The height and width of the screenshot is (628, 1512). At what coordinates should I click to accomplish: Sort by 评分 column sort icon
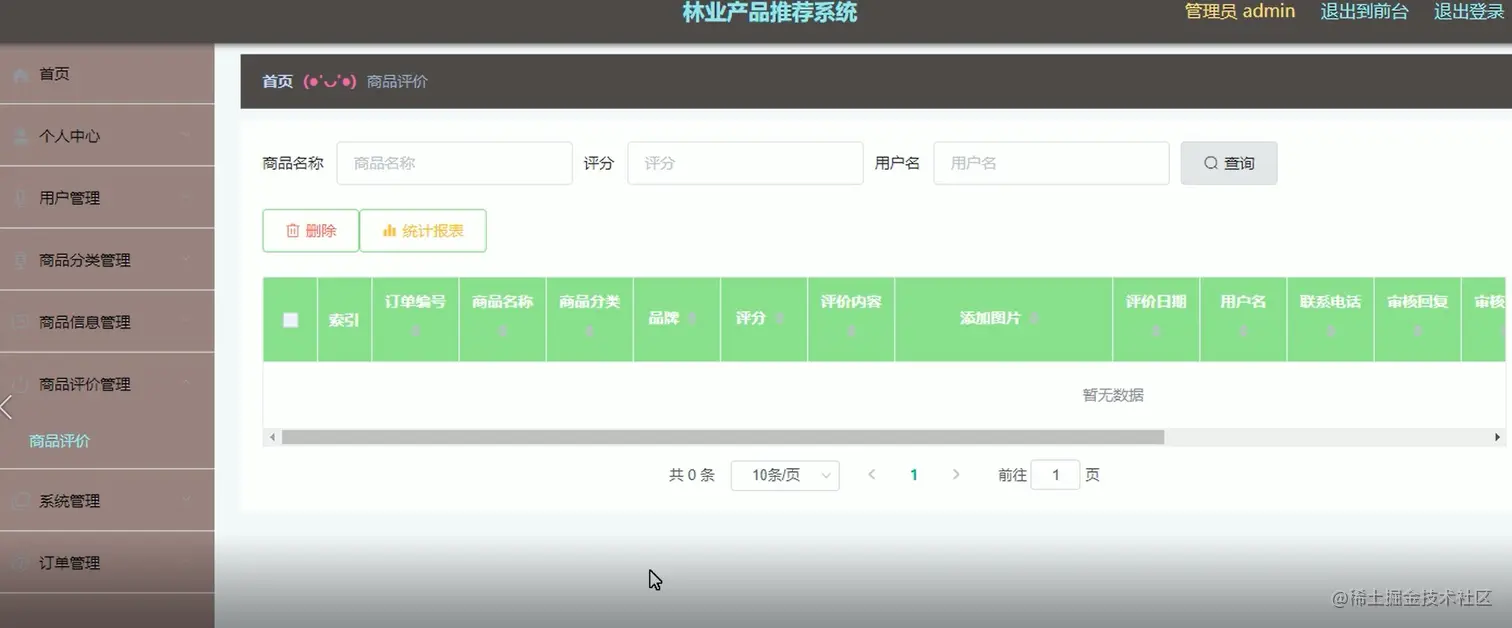(x=779, y=318)
